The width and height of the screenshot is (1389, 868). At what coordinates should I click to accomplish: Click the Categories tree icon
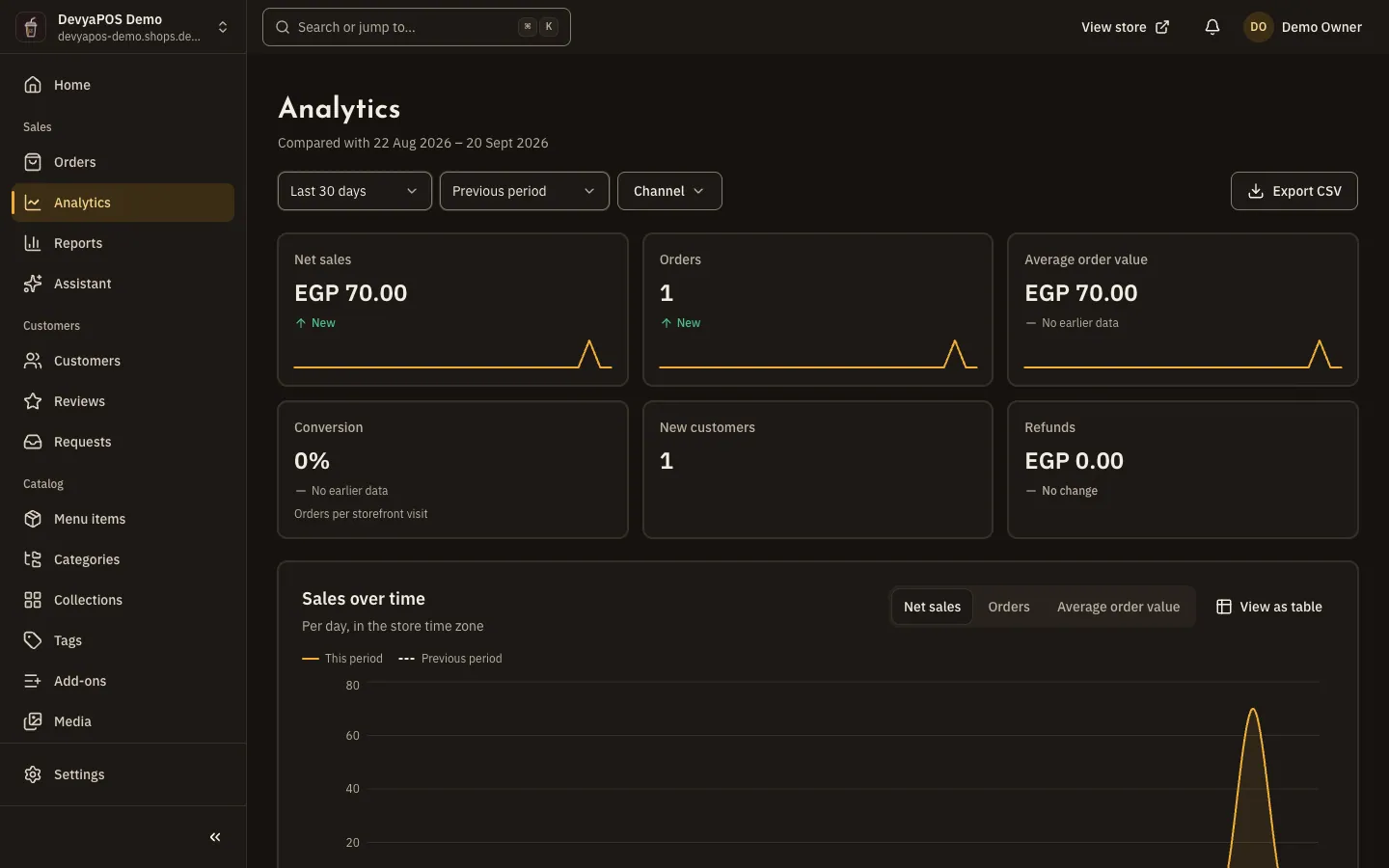[33, 559]
